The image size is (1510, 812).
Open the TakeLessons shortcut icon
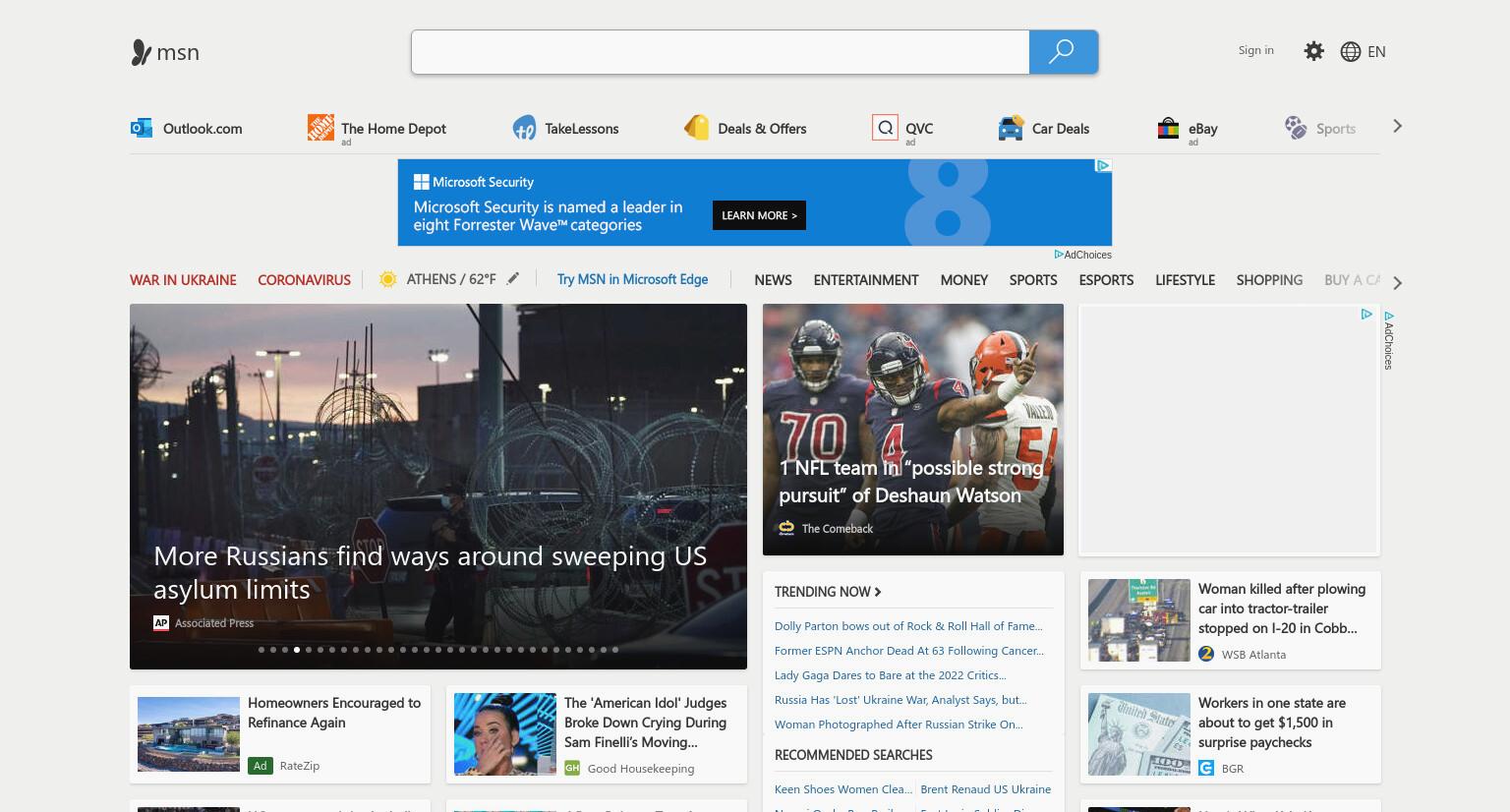tap(524, 128)
